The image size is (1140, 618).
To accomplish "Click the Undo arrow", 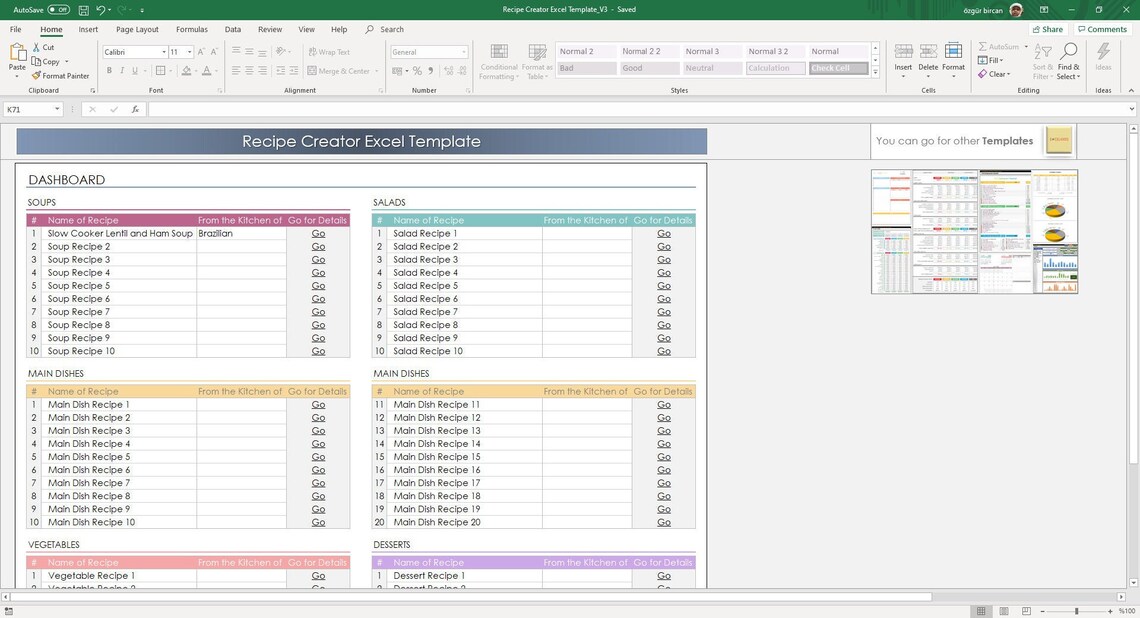I will (101, 10).
